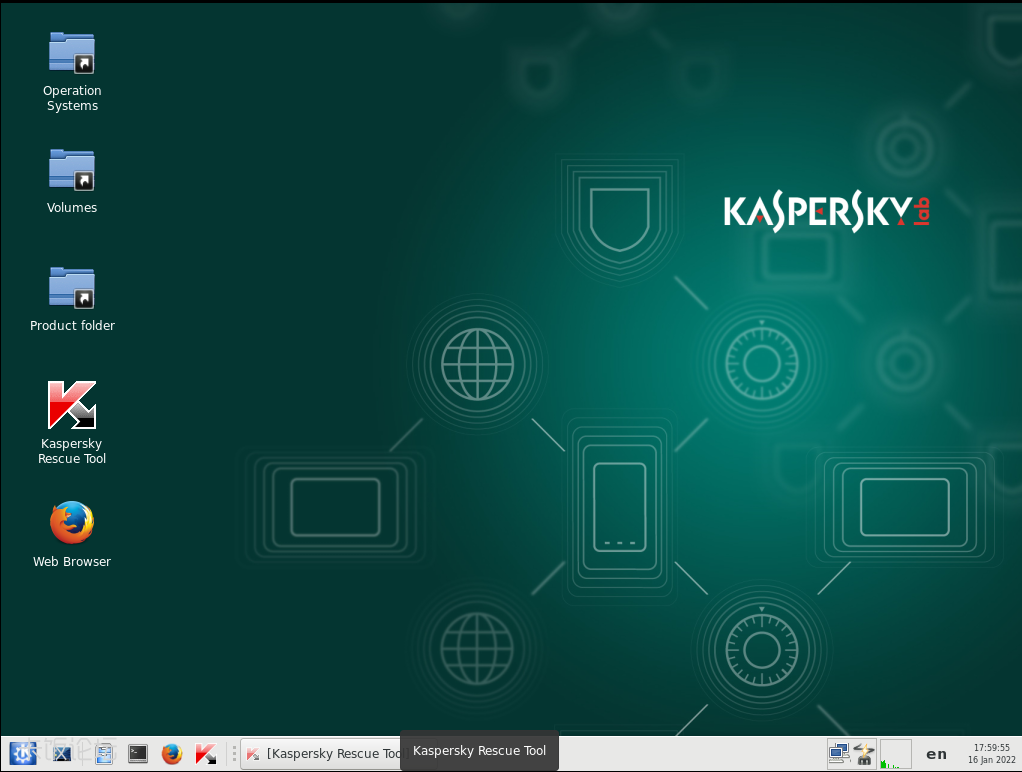Open the Volumes folder

(71, 170)
